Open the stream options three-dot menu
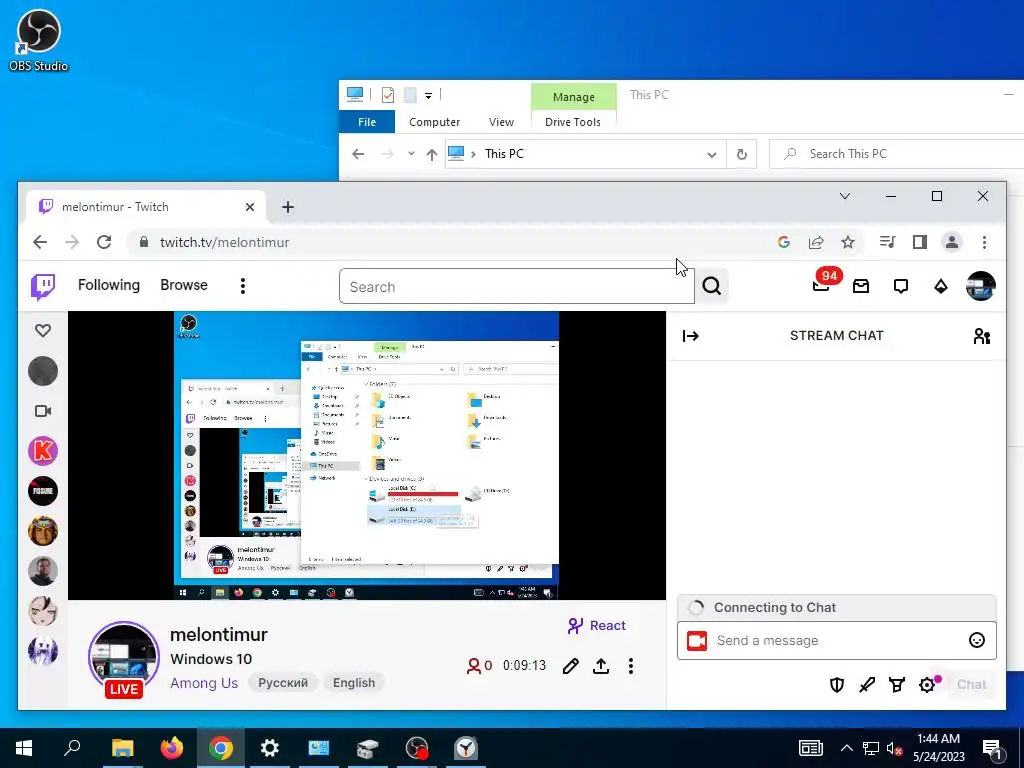Image resolution: width=1024 pixels, height=768 pixels. pos(630,665)
